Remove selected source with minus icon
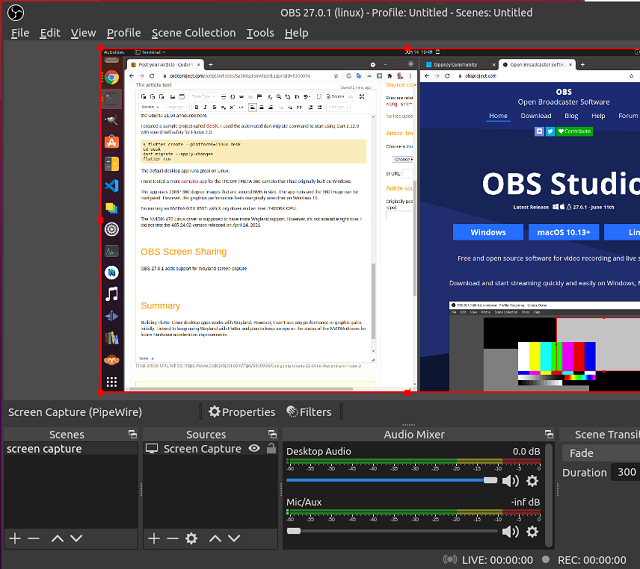Viewport: 640px width, 569px height. click(x=173, y=538)
